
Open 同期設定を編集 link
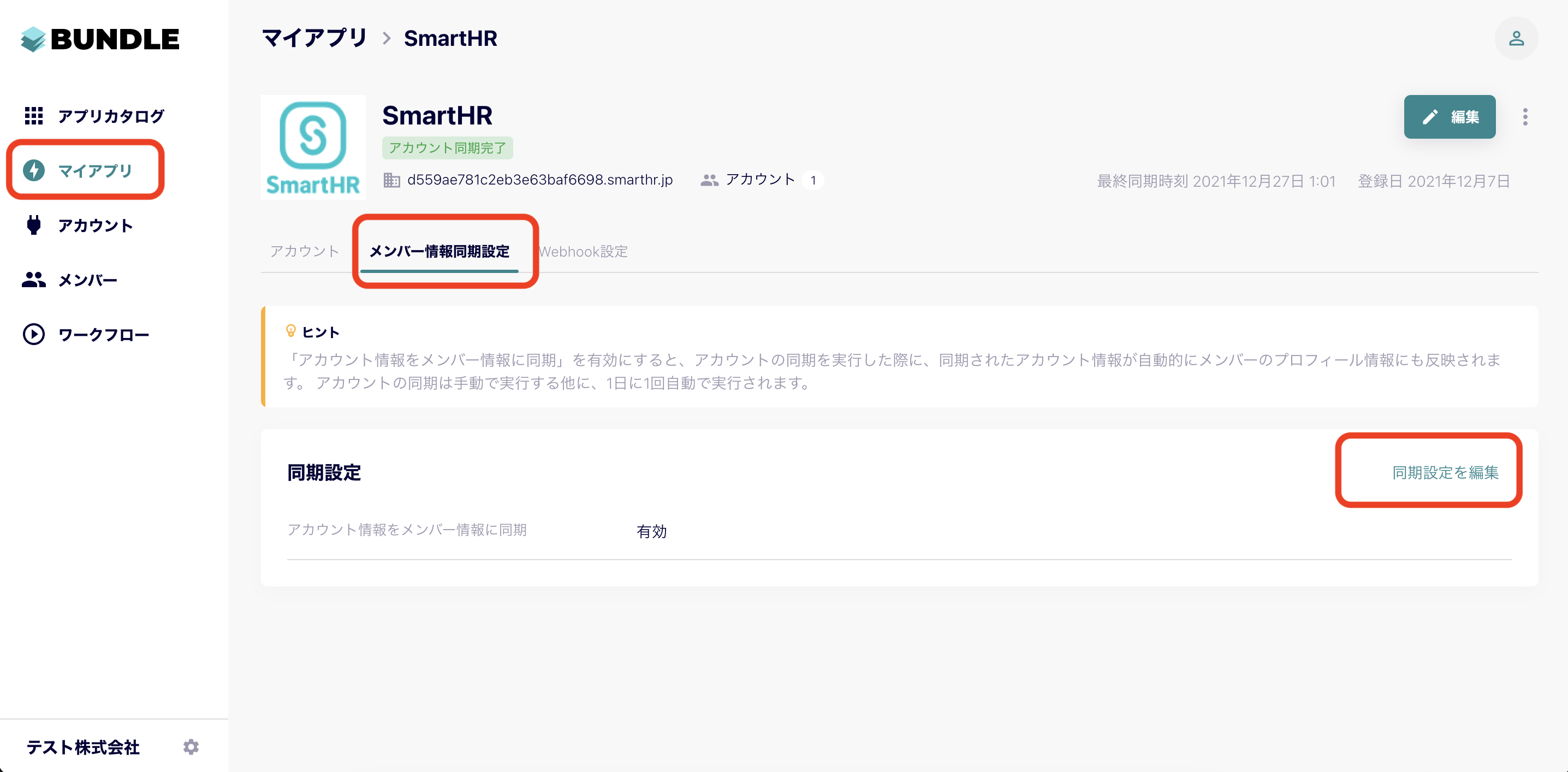(1445, 472)
